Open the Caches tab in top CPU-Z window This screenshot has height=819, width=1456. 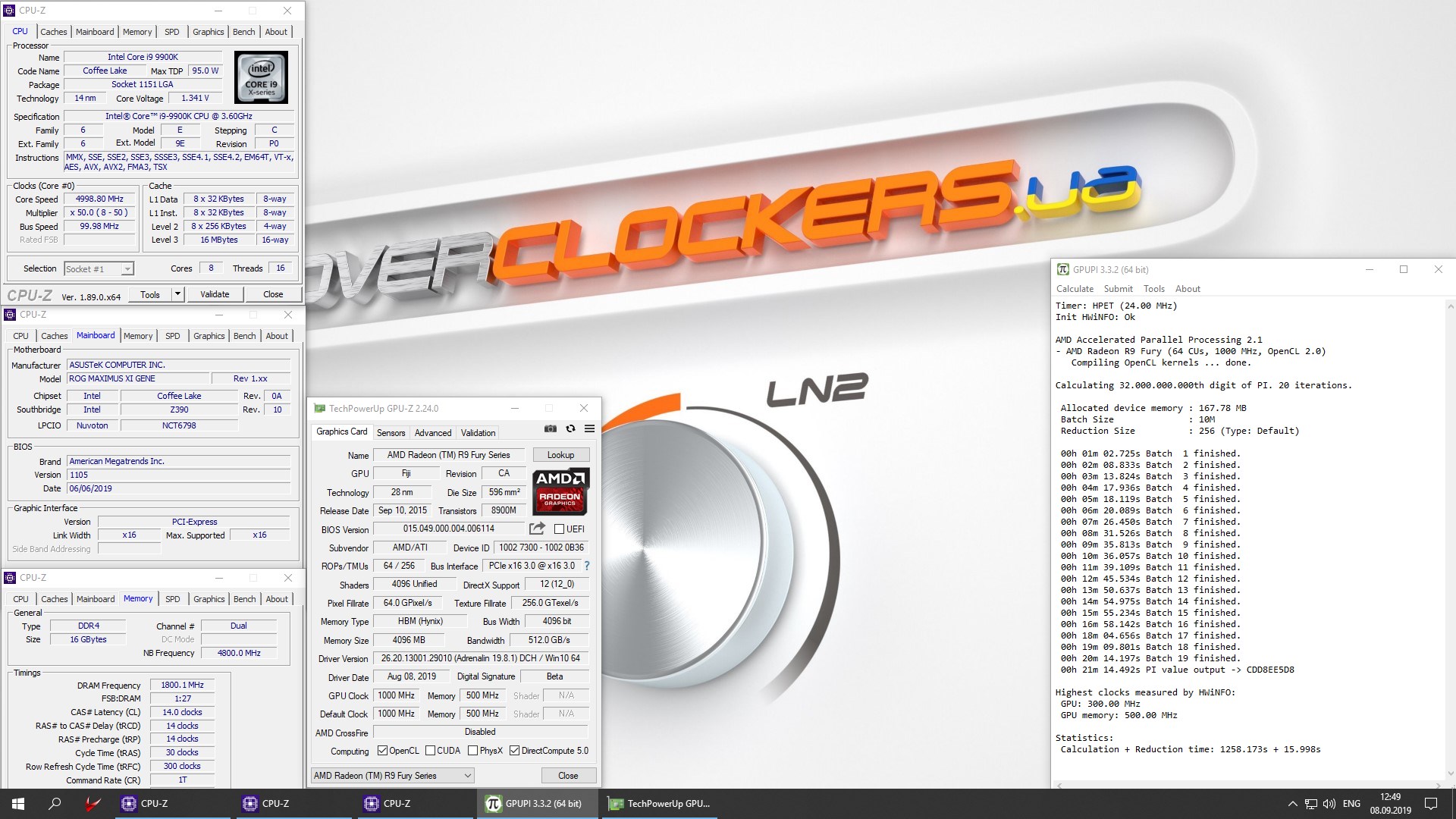(54, 32)
